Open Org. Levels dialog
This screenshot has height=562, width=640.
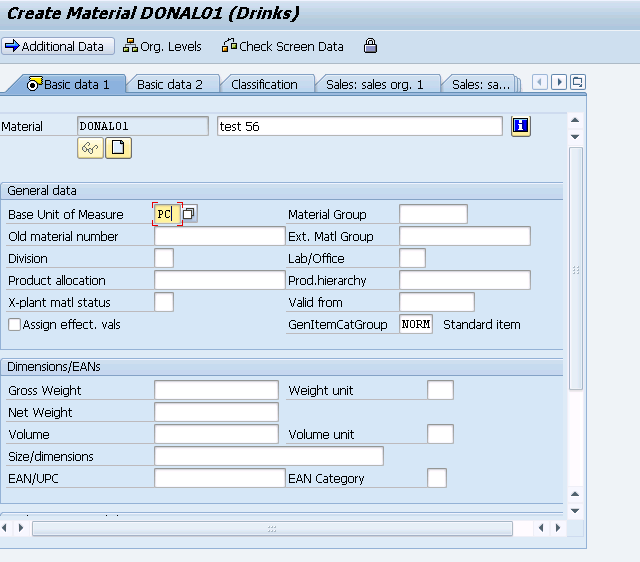pos(162,46)
